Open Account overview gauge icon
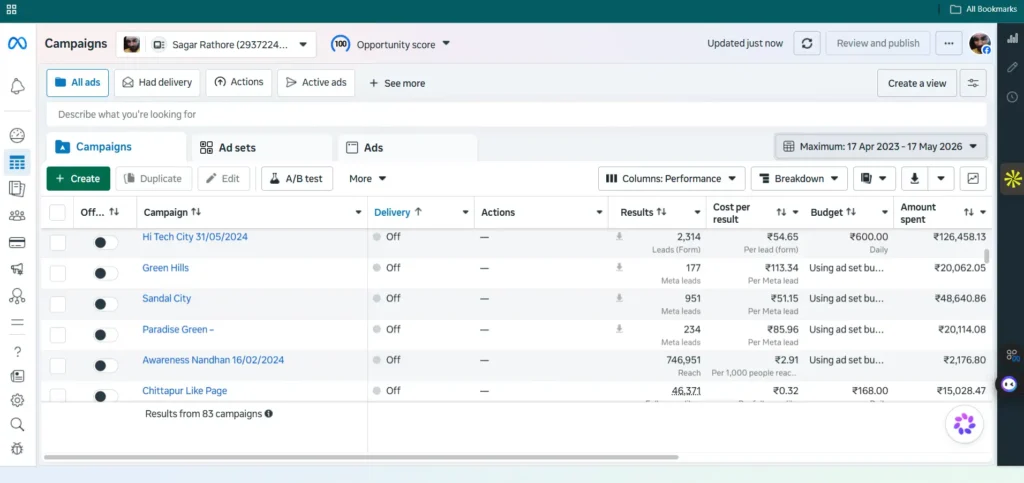 [17, 136]
